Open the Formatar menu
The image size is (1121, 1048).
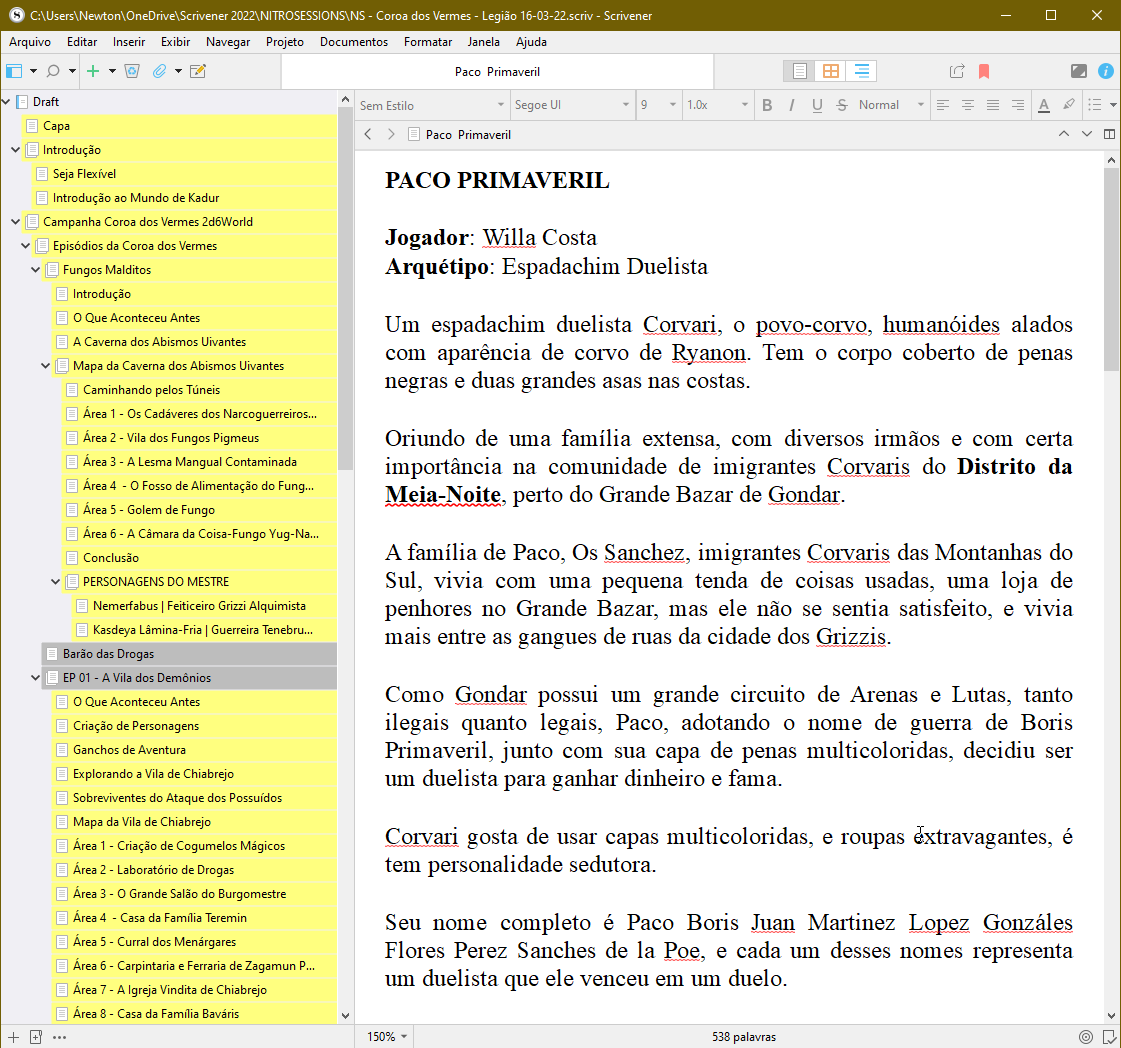coord(428,41)
